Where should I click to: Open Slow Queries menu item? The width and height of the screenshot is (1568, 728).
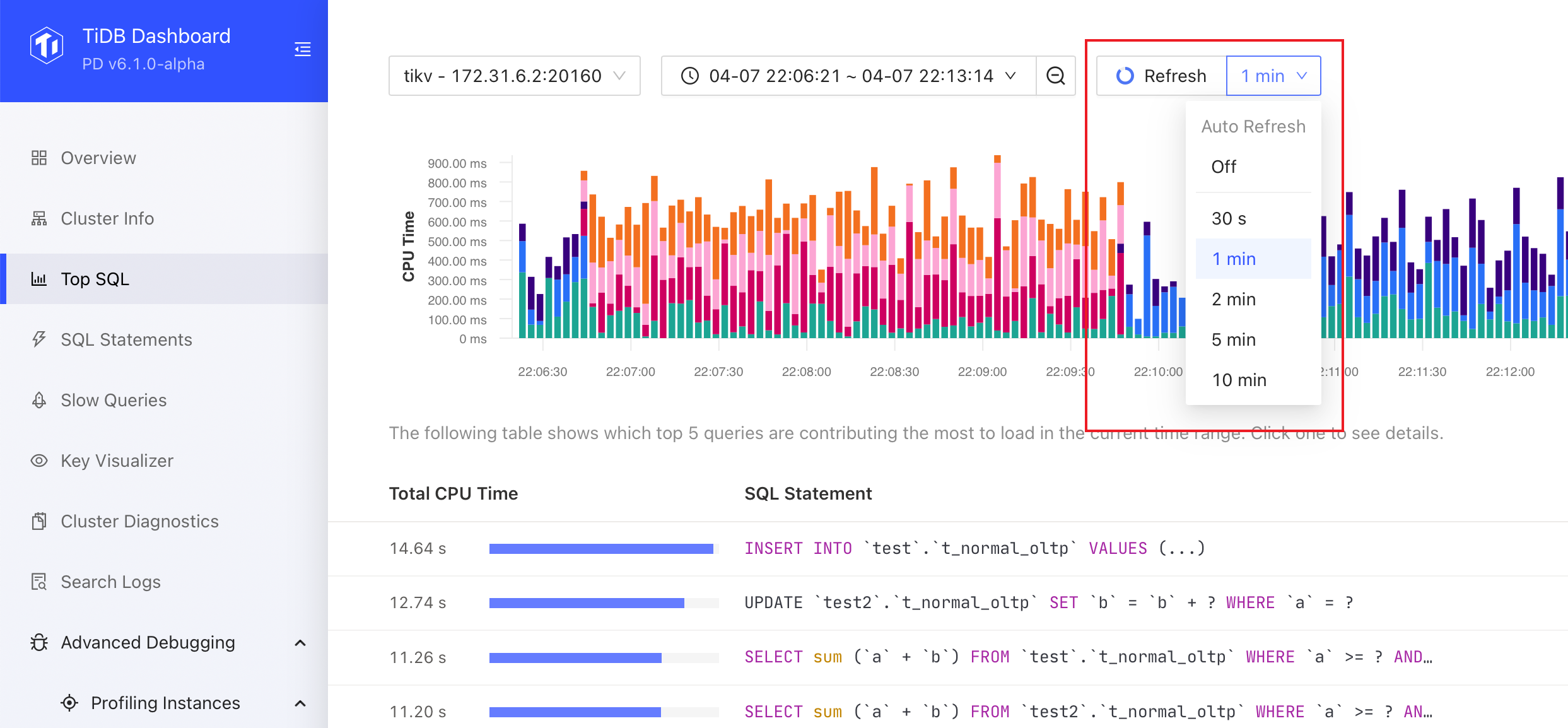[x=114, y=400]
